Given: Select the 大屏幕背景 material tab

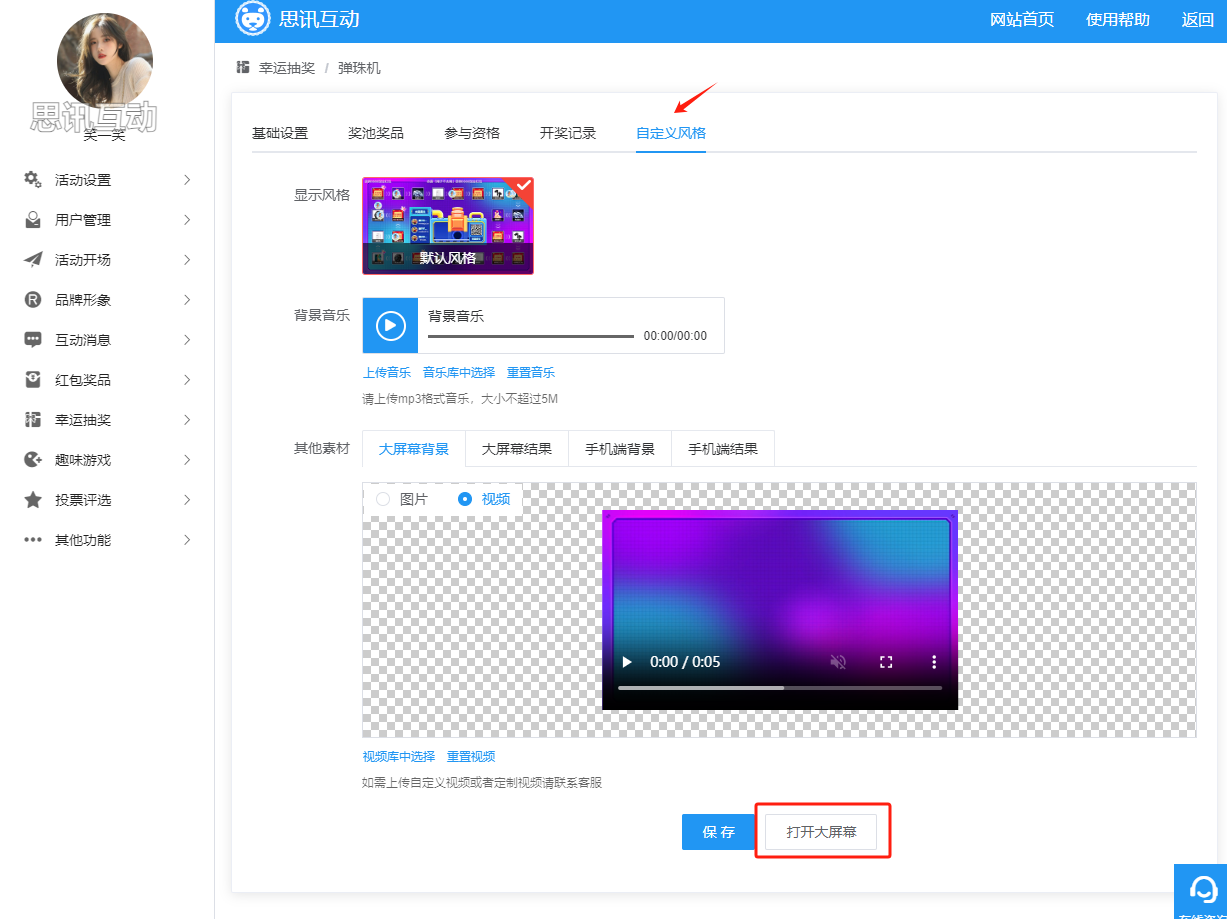Looking at the screenshot, I should tap(414, 449).
